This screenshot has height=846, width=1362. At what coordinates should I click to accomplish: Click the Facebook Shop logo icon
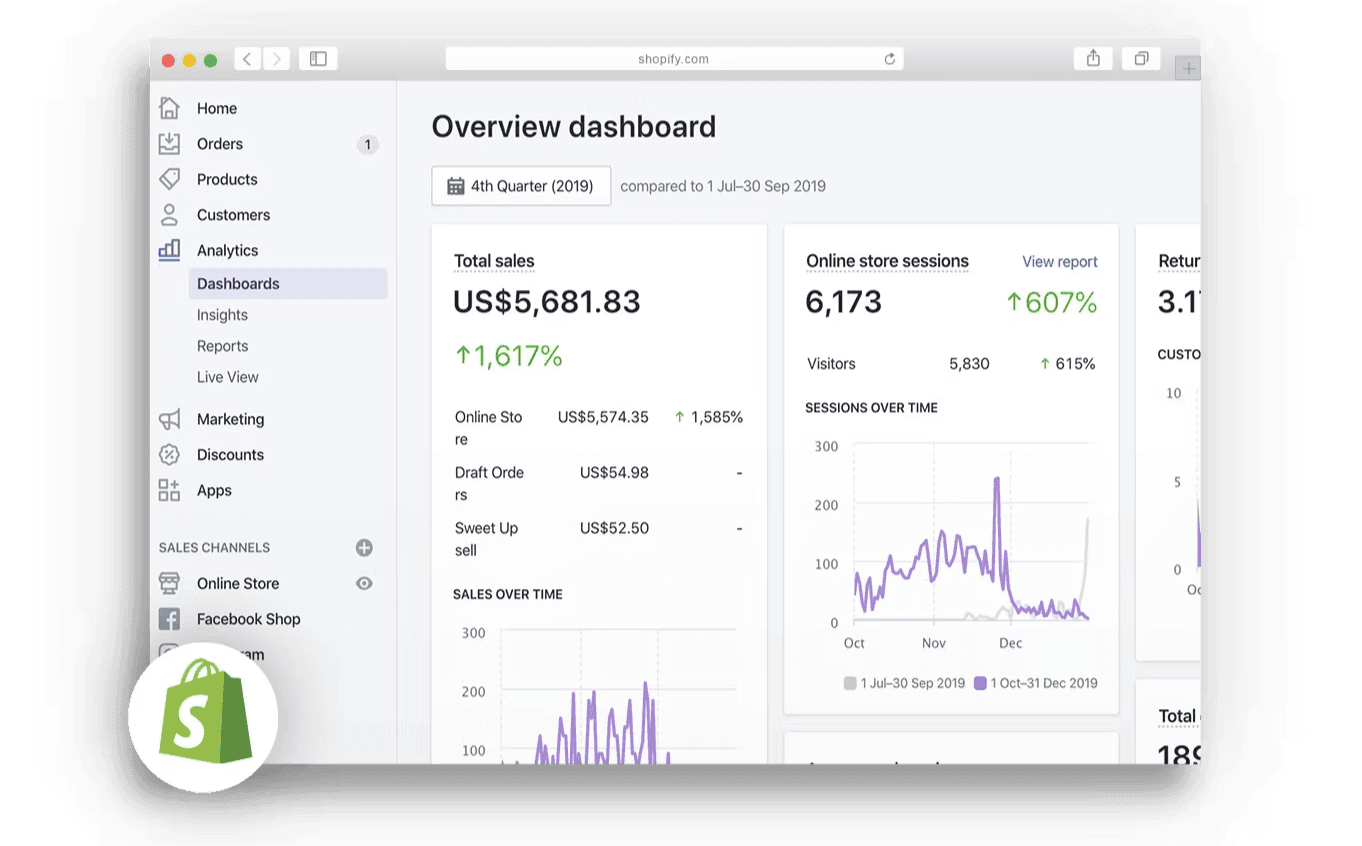tap(169, 619)
